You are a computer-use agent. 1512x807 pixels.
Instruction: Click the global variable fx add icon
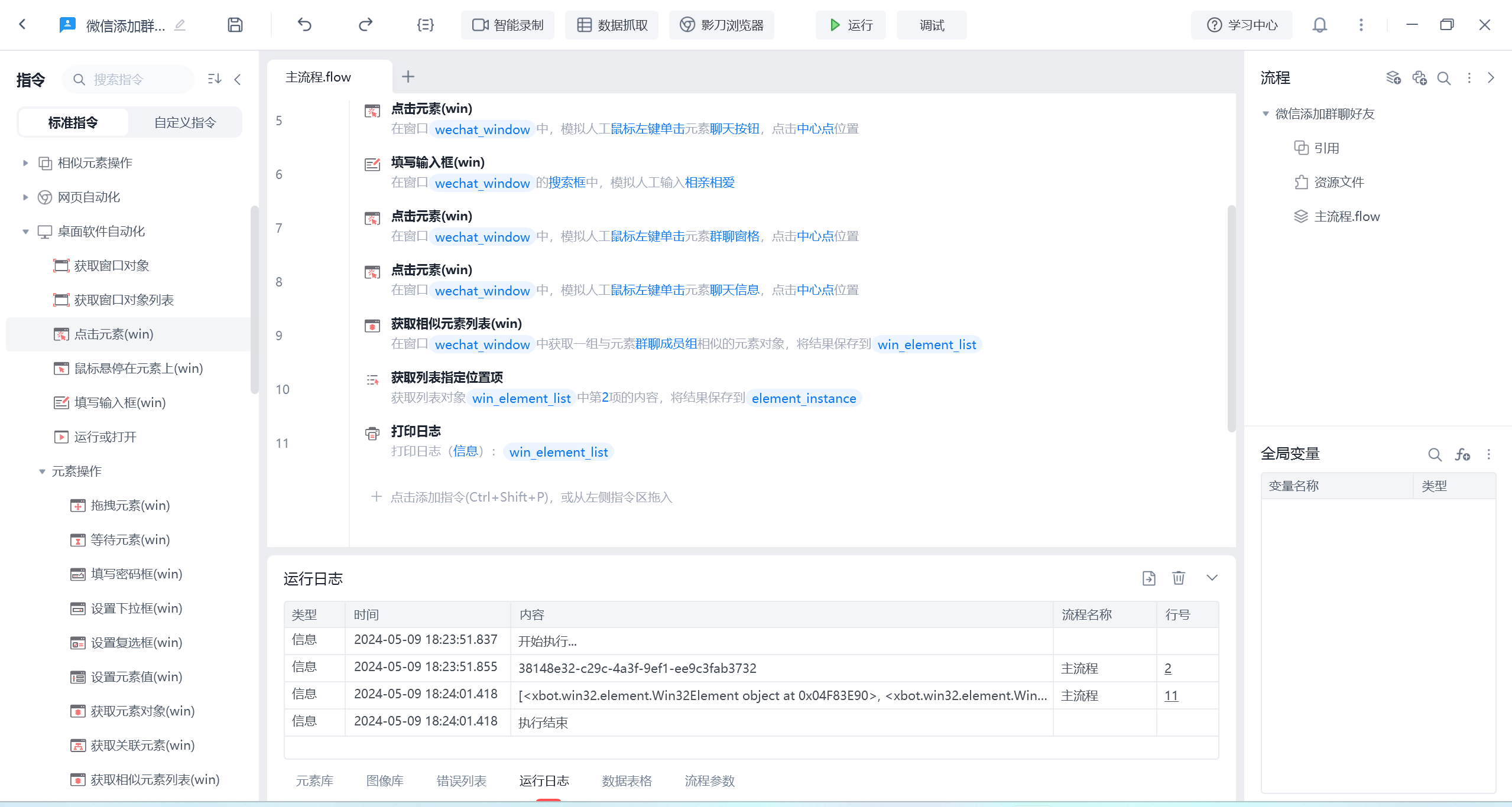pyautogui.click(x=1462, y=454)
